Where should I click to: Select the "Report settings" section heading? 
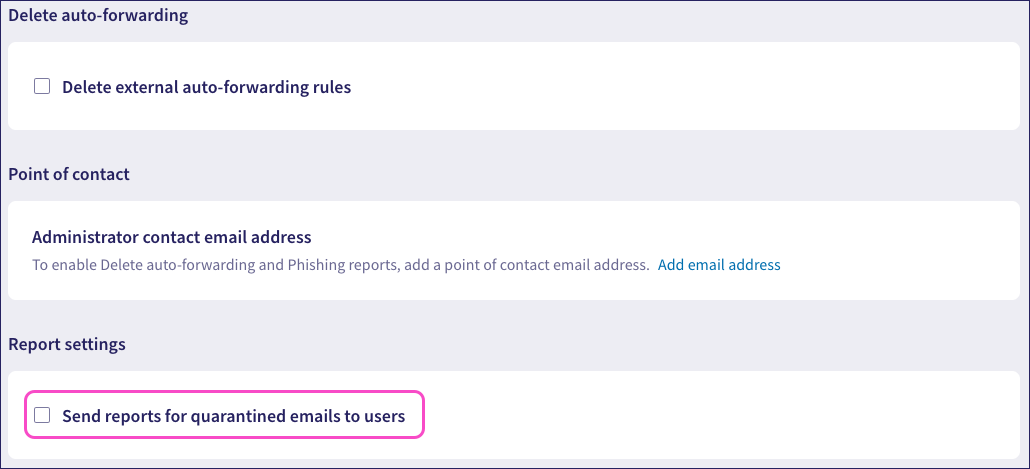point(67,344)
